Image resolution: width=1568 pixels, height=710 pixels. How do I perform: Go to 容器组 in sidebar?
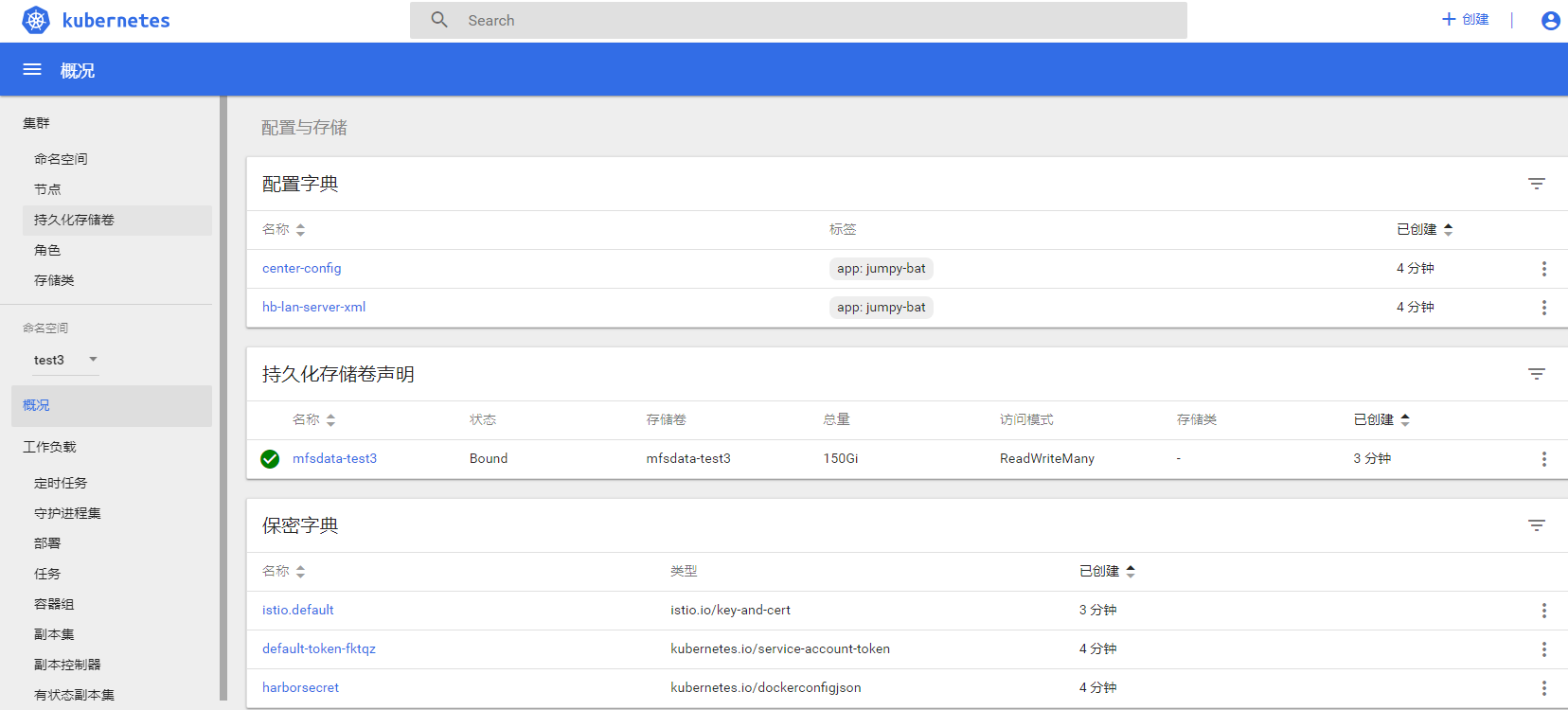[x=54, y=604]
